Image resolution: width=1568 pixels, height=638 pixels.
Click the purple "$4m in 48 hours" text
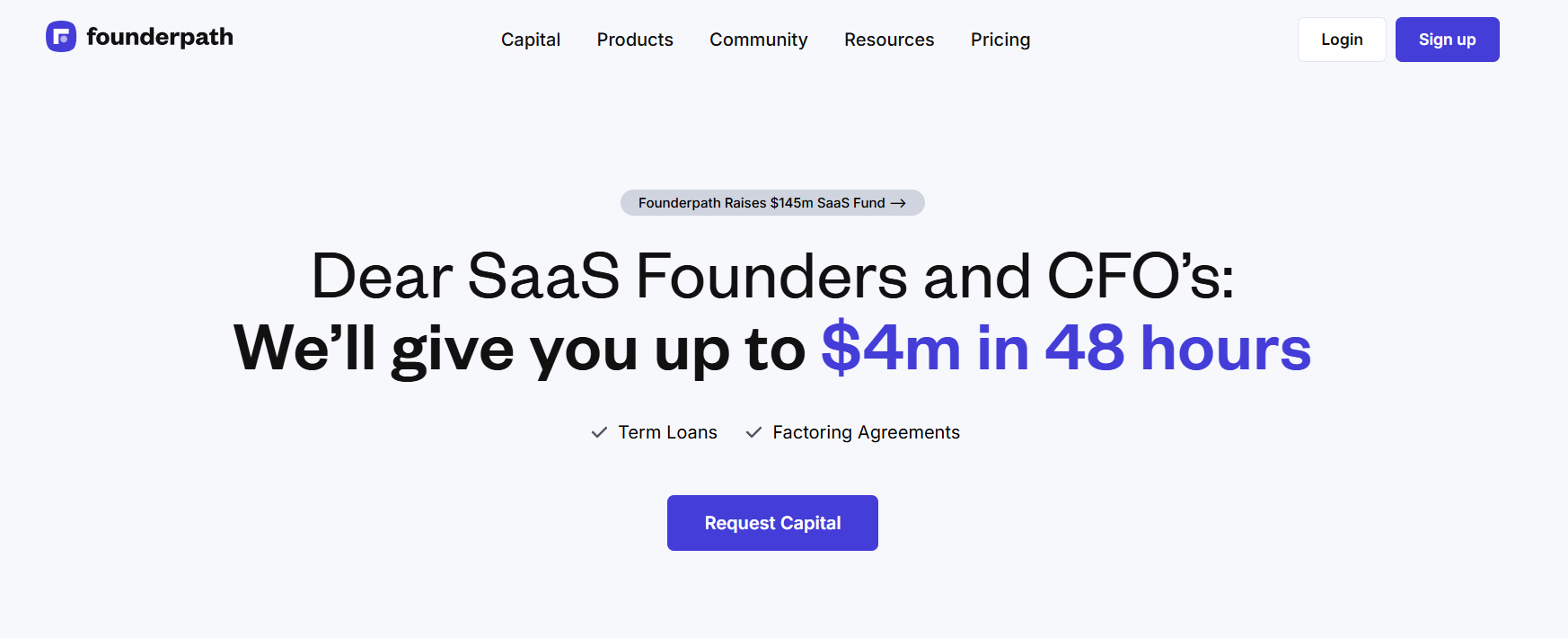pos(1065,350)
